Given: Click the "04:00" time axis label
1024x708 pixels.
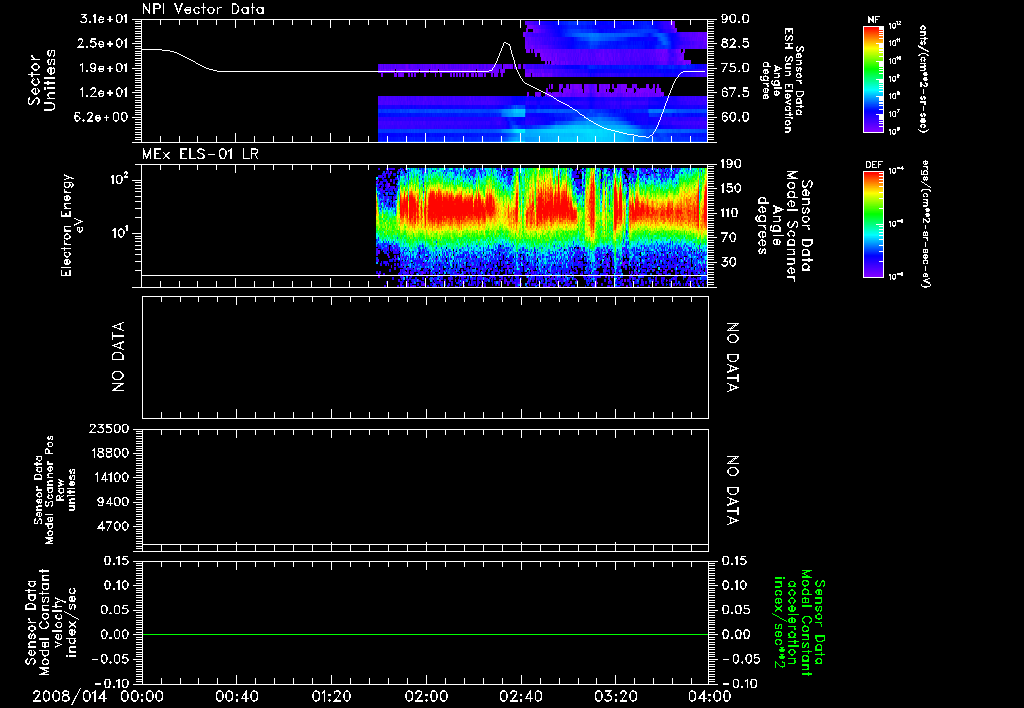Looking at the screenshot, I should coord(709,696).
